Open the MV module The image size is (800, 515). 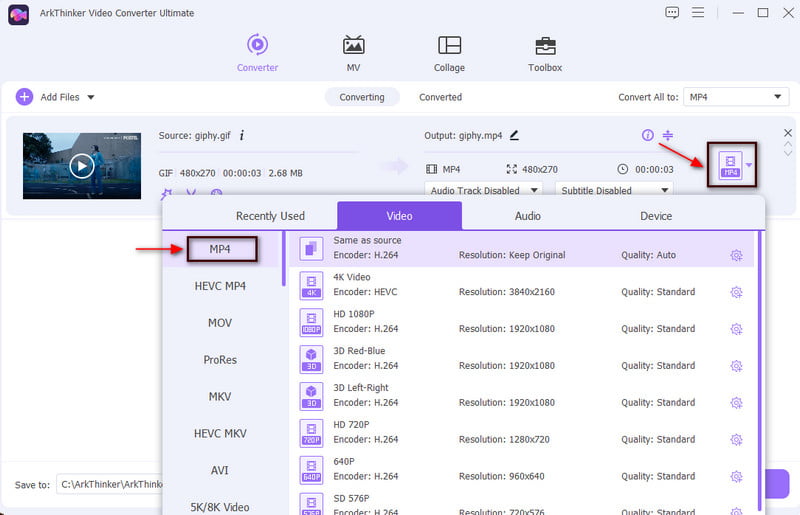[x=353, y=53]
